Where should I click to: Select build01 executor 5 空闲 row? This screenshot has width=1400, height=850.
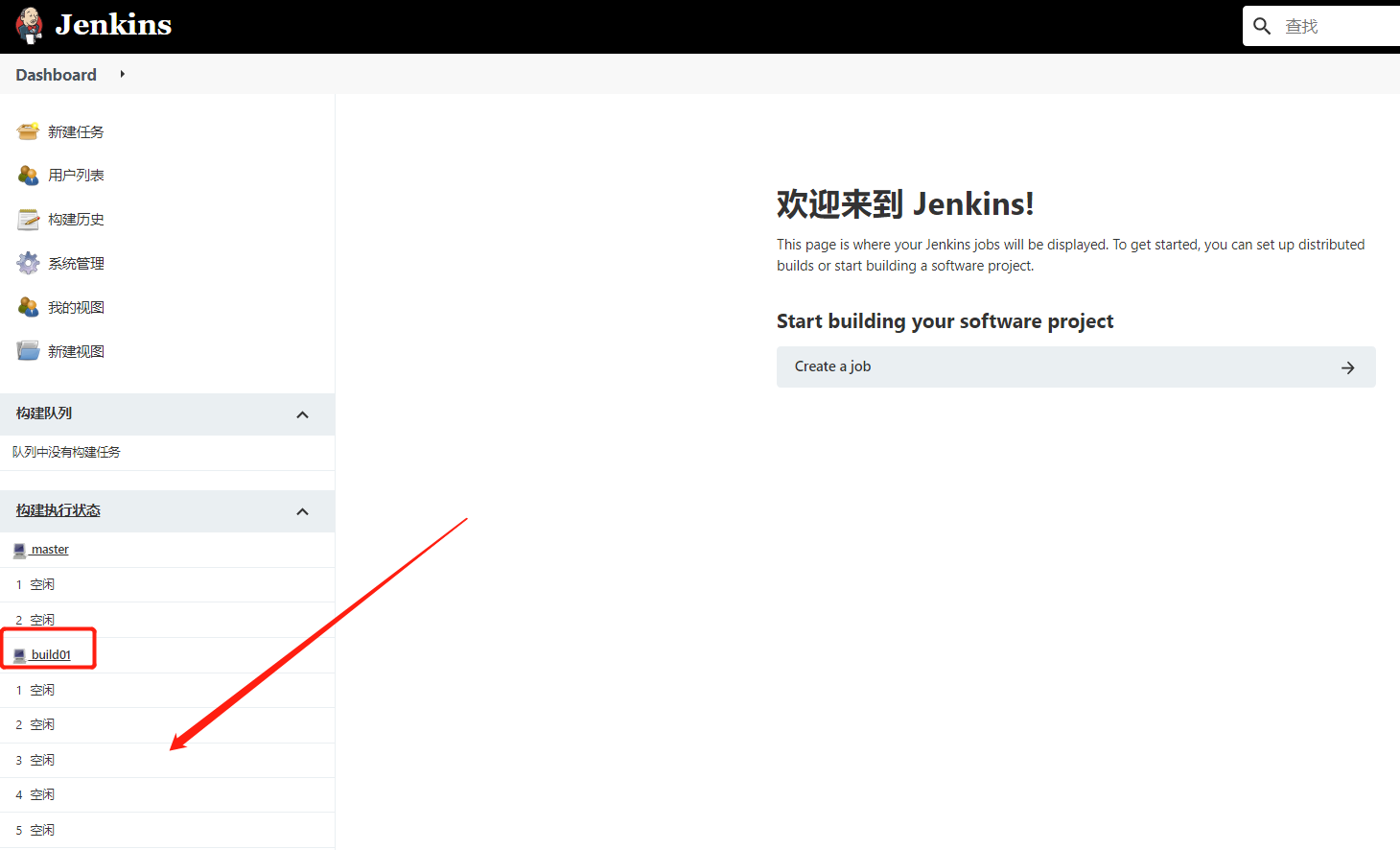tap(167, 830)
